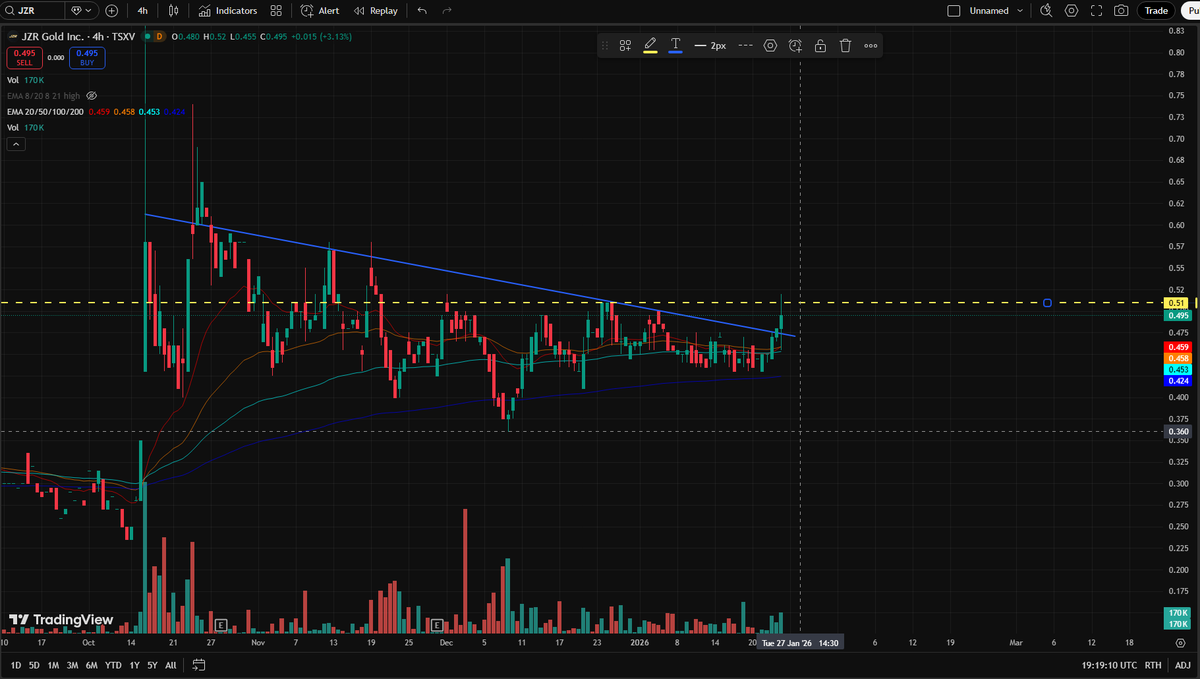This screenshot has width=1200, height=679.
Task: Open the quick search icon in top bar
Action: 1046,10
